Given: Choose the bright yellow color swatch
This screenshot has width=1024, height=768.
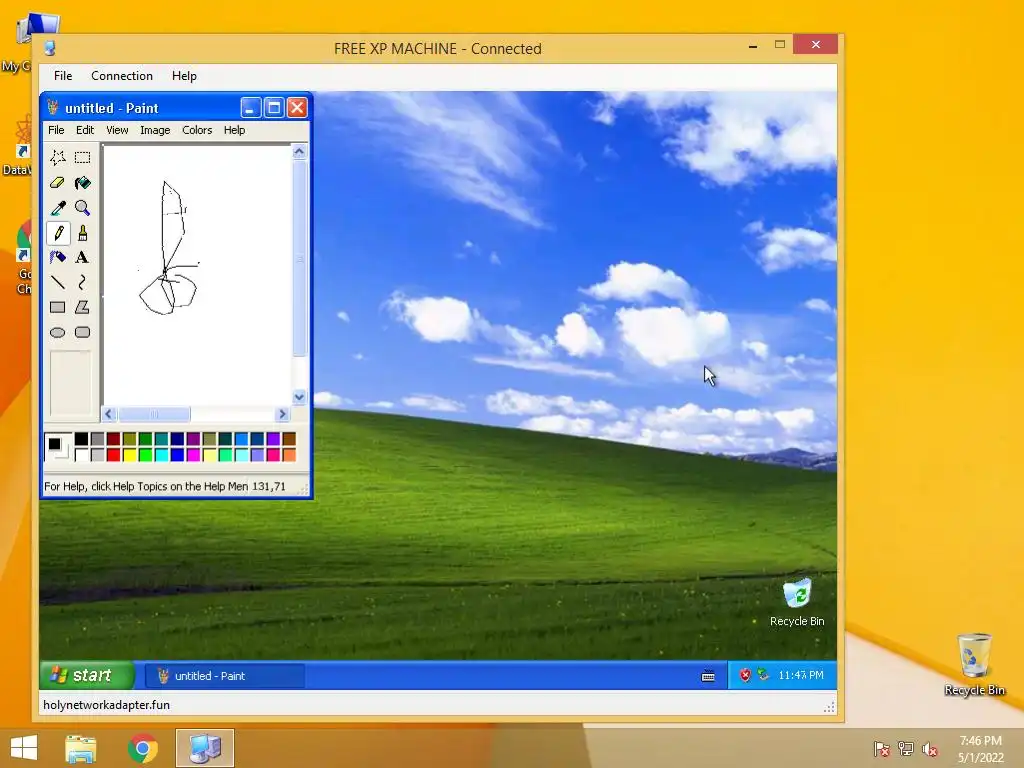Looking at the screenshot, I should click(x=129, y=455).
